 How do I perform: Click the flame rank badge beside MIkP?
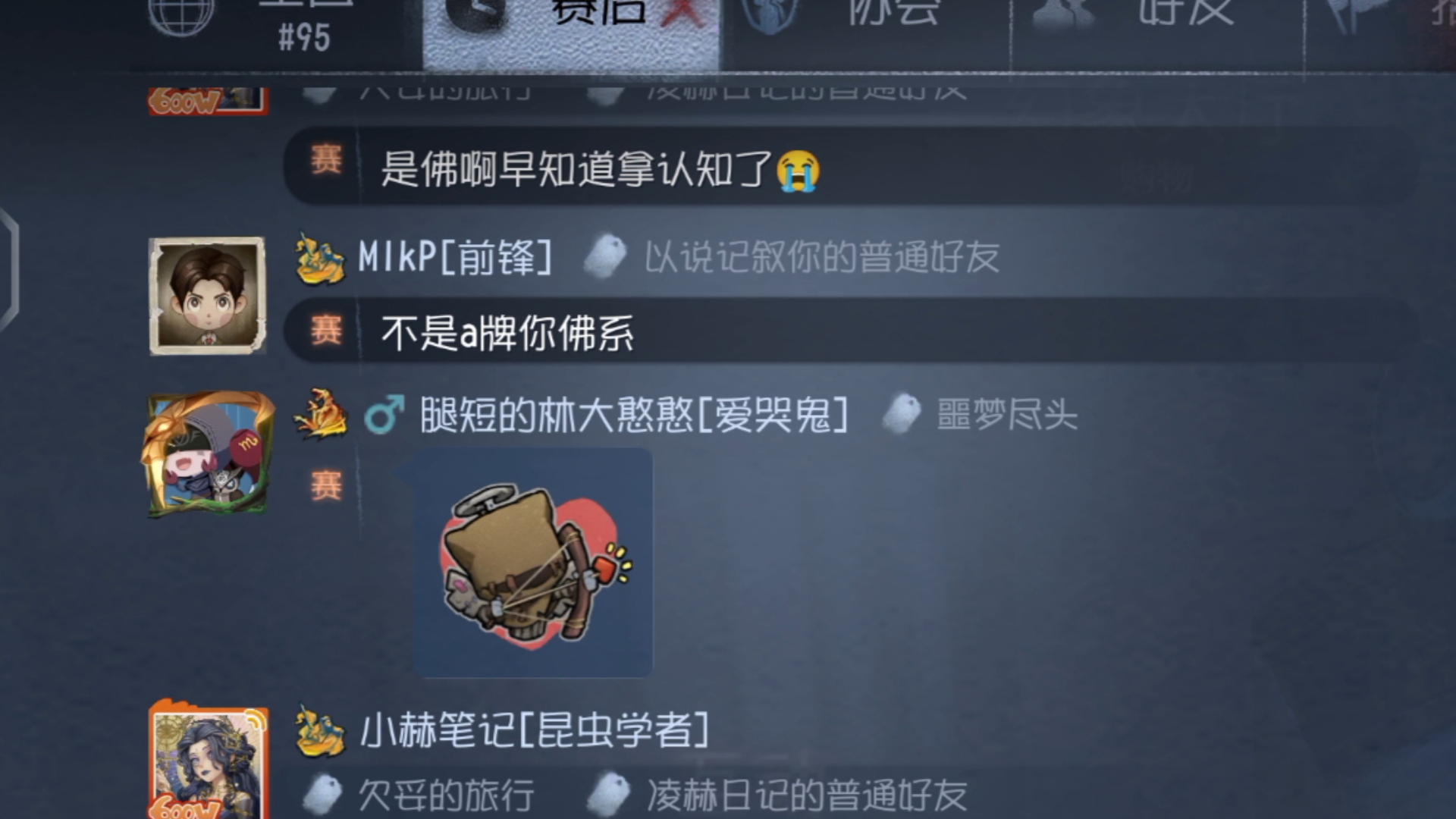[x=320, y=259]
